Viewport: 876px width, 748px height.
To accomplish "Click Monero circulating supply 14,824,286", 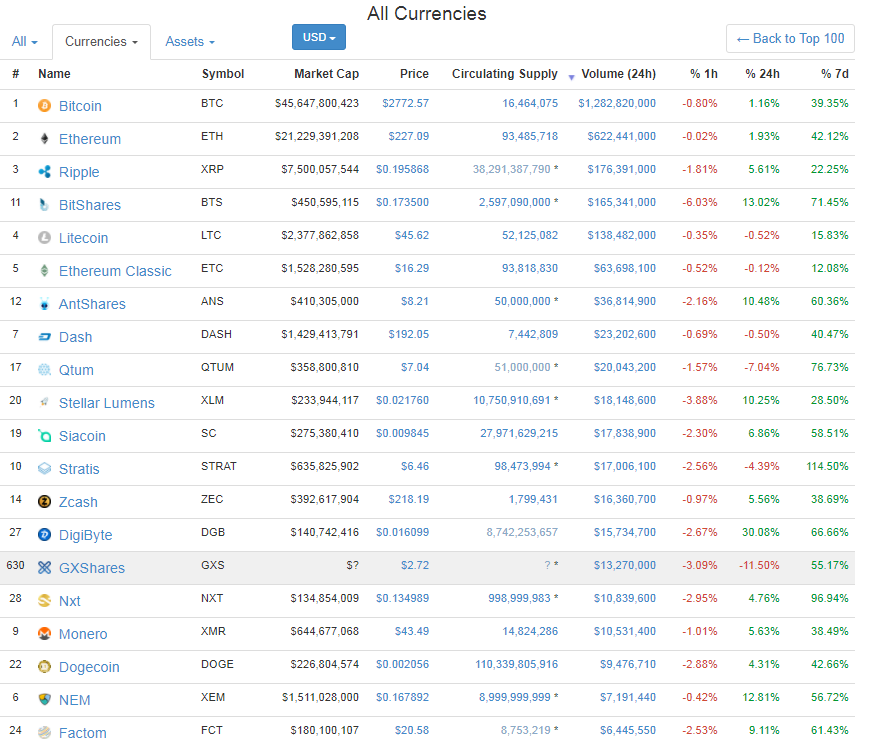I will click(530, 631).
